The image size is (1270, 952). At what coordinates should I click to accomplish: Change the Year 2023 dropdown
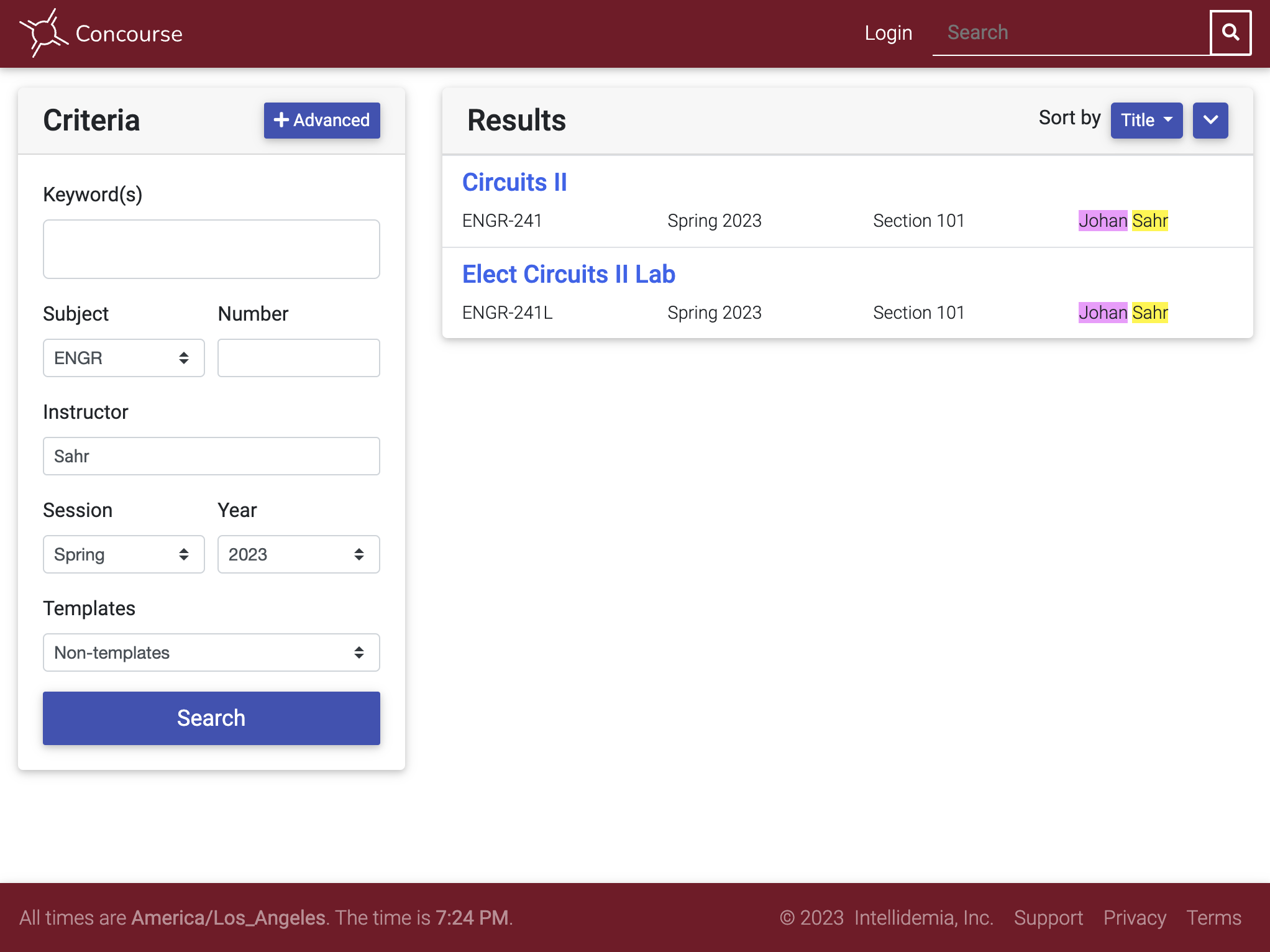pos(299,554)
